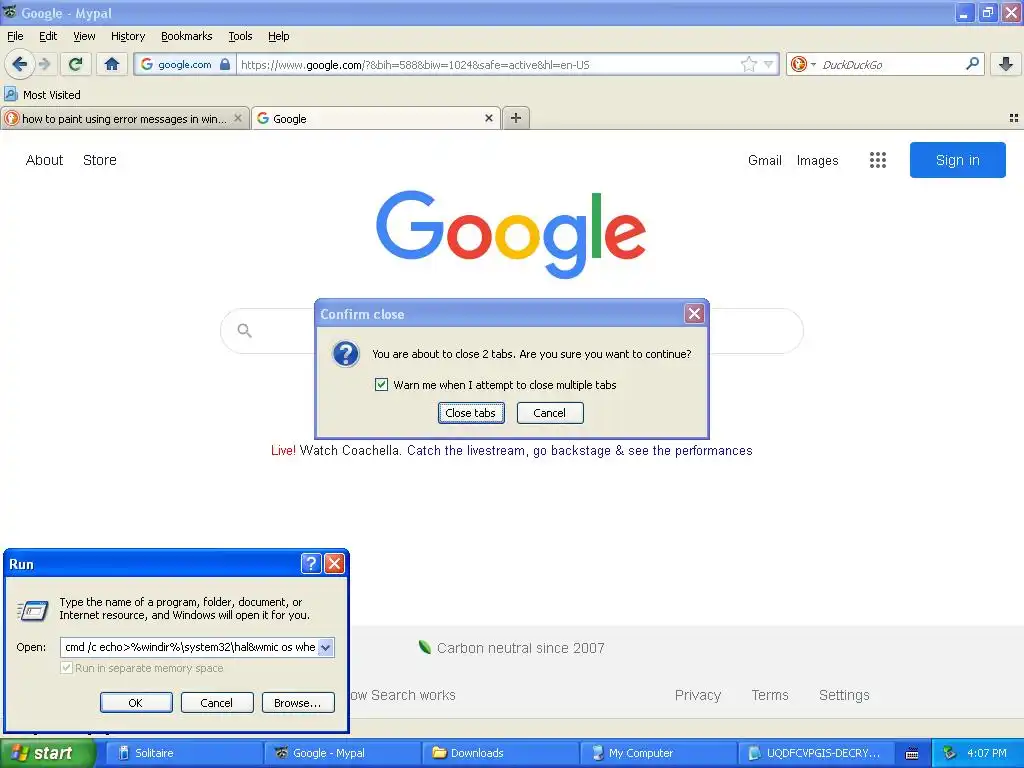Click the search magnifier in DuckDuckGo box
This screenshot has width=1024, height=768.
[972, 63]
